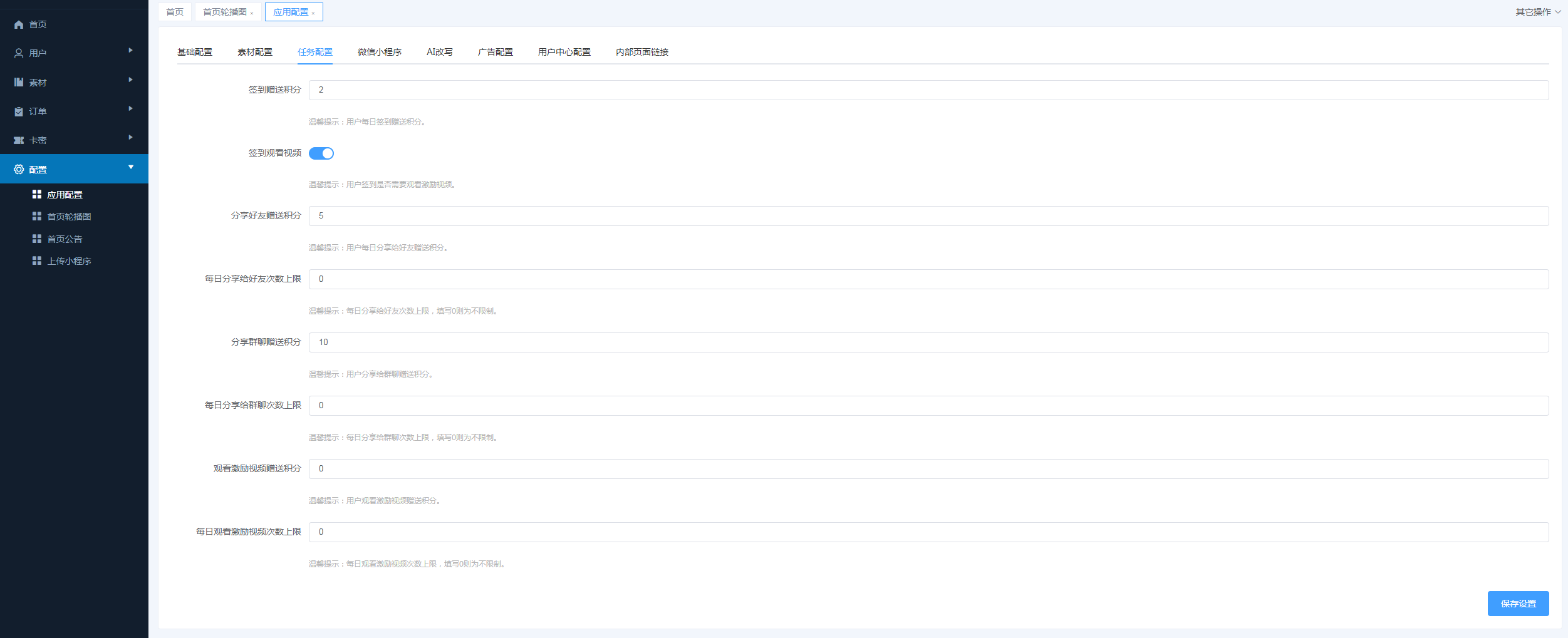
Task: Open 首页公告 in the sidebar
Action: coord(65,239)
